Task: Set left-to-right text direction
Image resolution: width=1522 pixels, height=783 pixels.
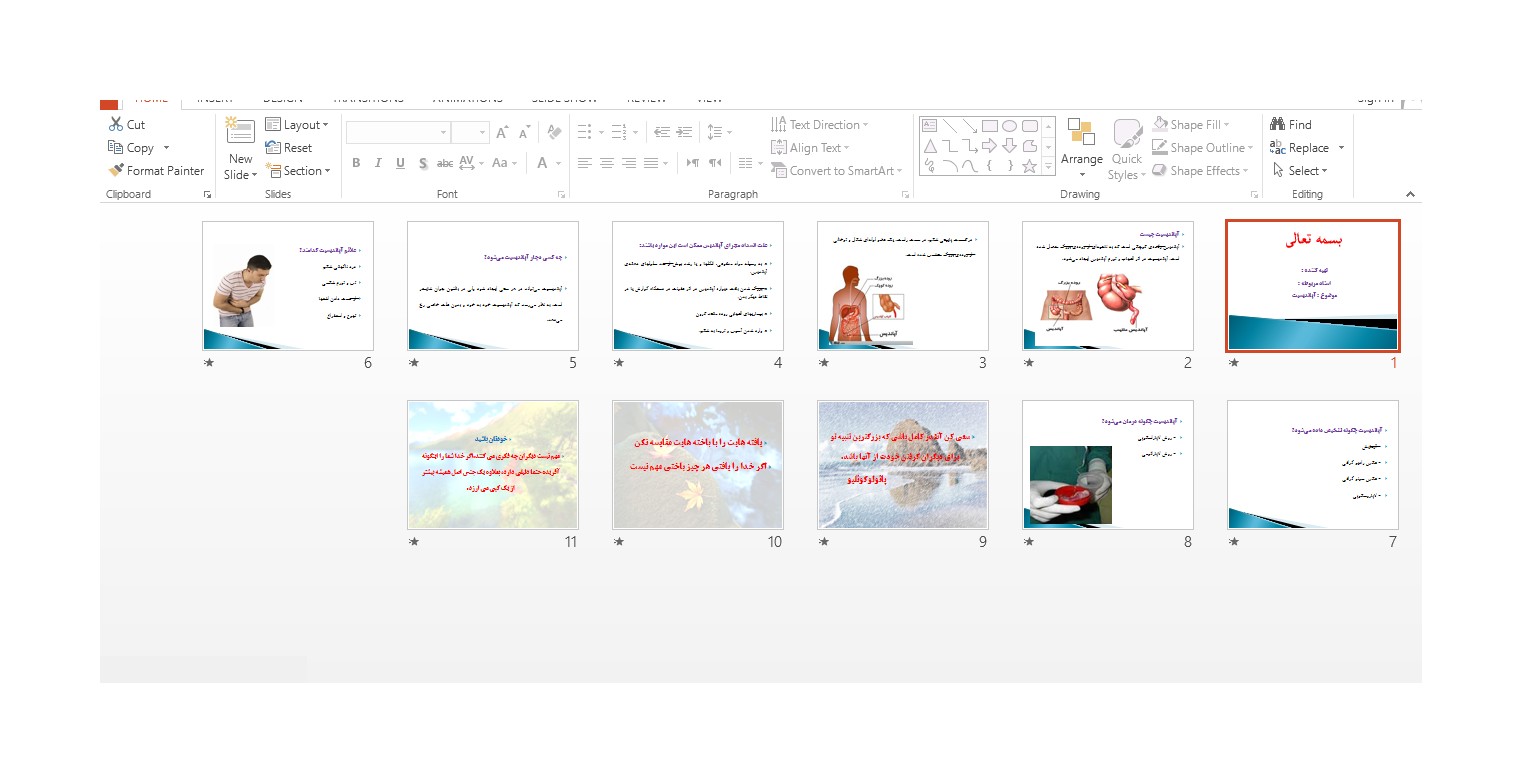Action: point(692,163)
